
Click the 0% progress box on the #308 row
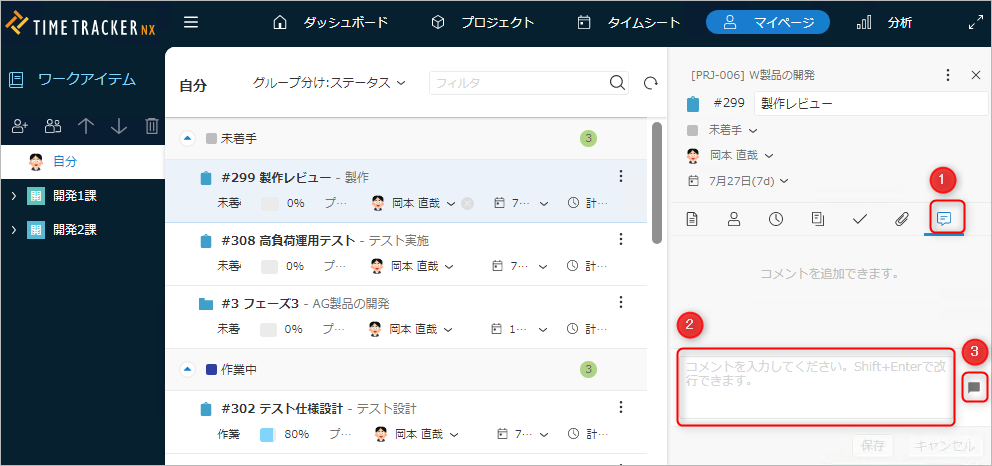[x=270, y=266]
